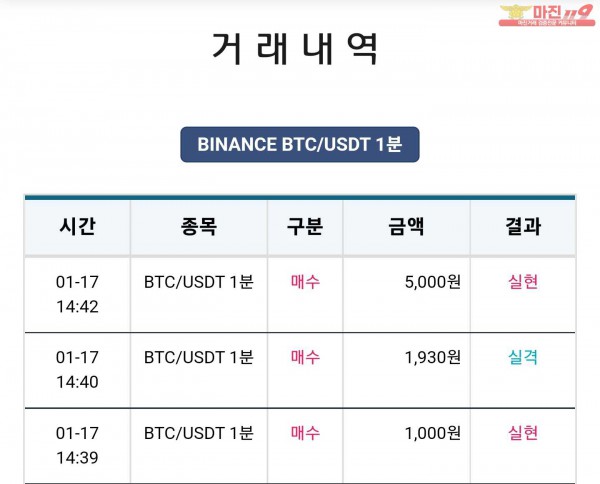Select the 01-17 14:39 time cell
The width and height of the screenshot is (600, 484).
77,445
